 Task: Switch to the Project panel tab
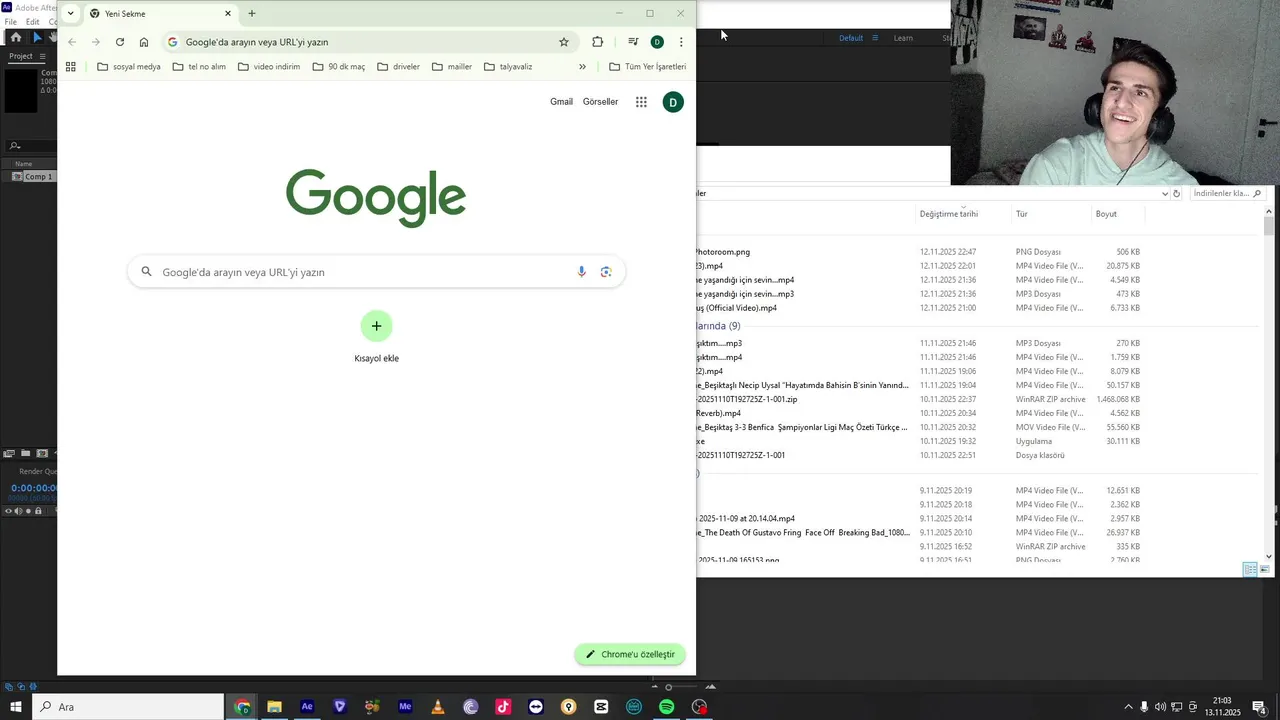[20, 56]
